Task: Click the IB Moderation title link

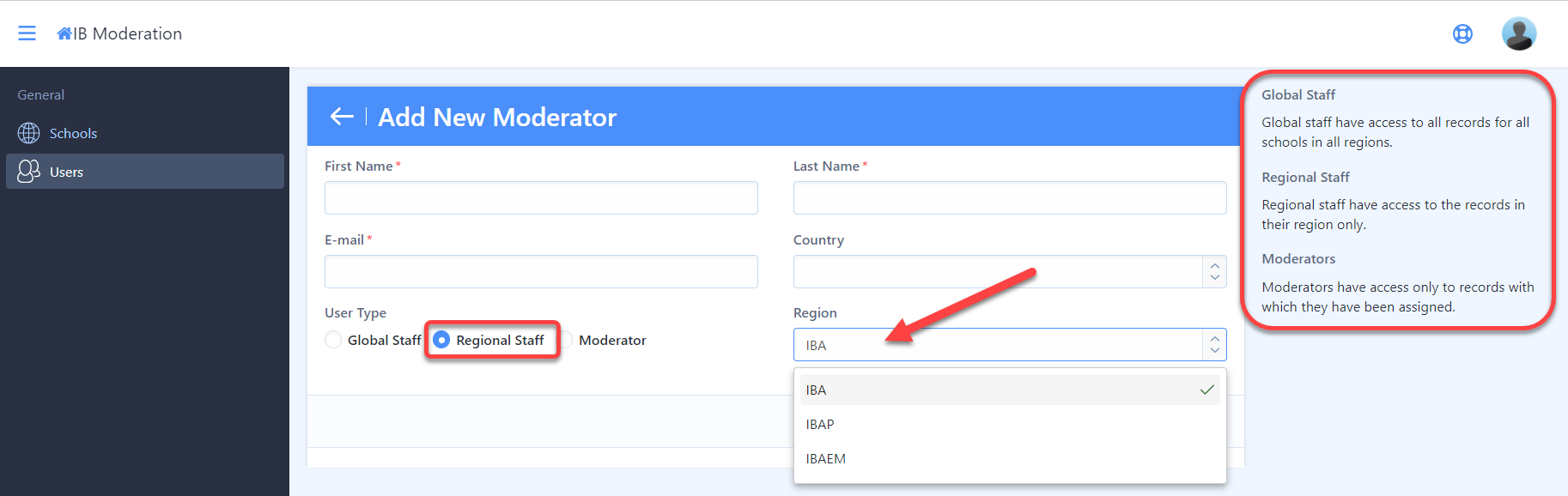Action: pyautogui.click(x=128, y=33)
